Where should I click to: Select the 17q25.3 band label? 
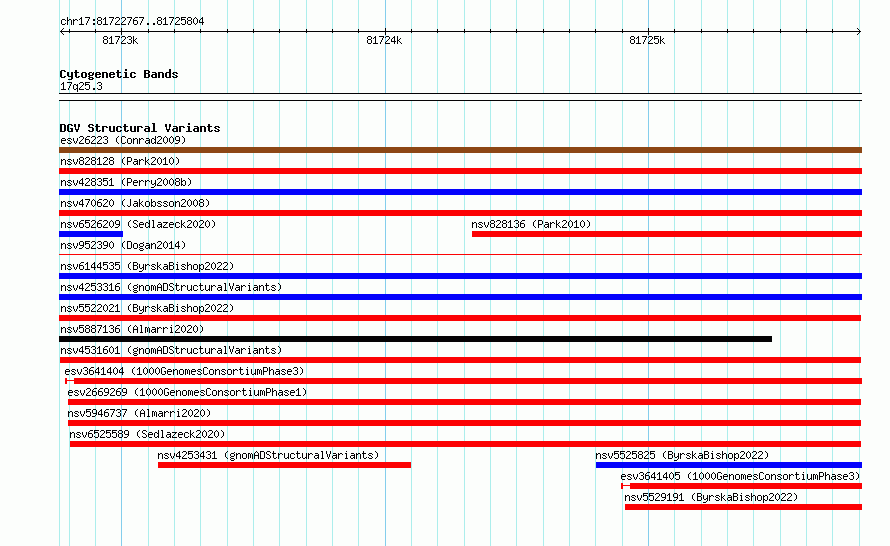(81, 86)
